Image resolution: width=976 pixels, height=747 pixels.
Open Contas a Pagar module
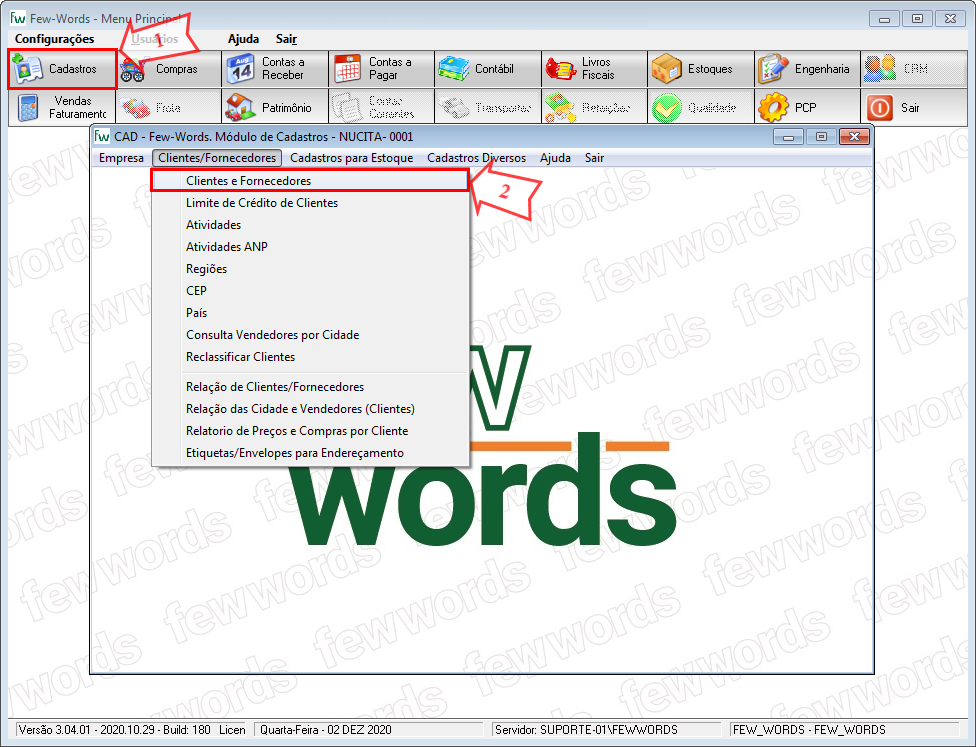[x=381, y=68]
